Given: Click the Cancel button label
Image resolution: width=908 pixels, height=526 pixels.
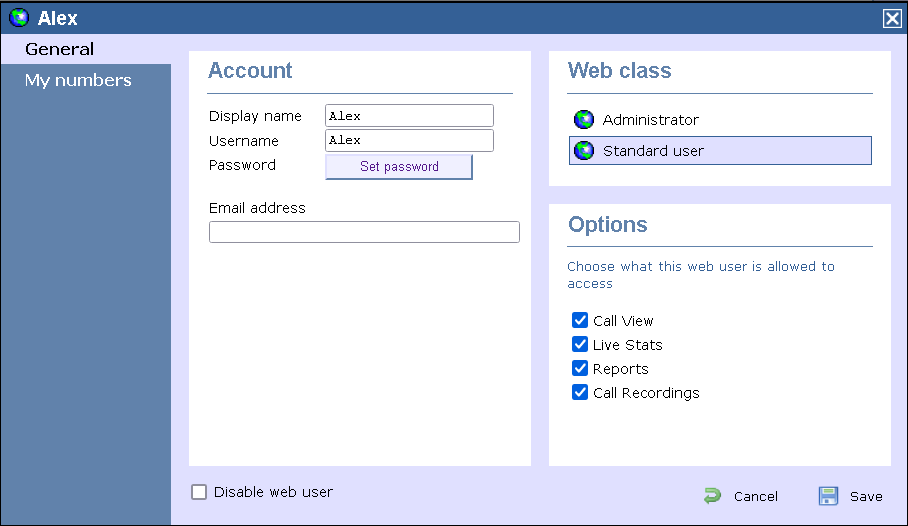Looking at the screenshot, I should pos(755,497).
